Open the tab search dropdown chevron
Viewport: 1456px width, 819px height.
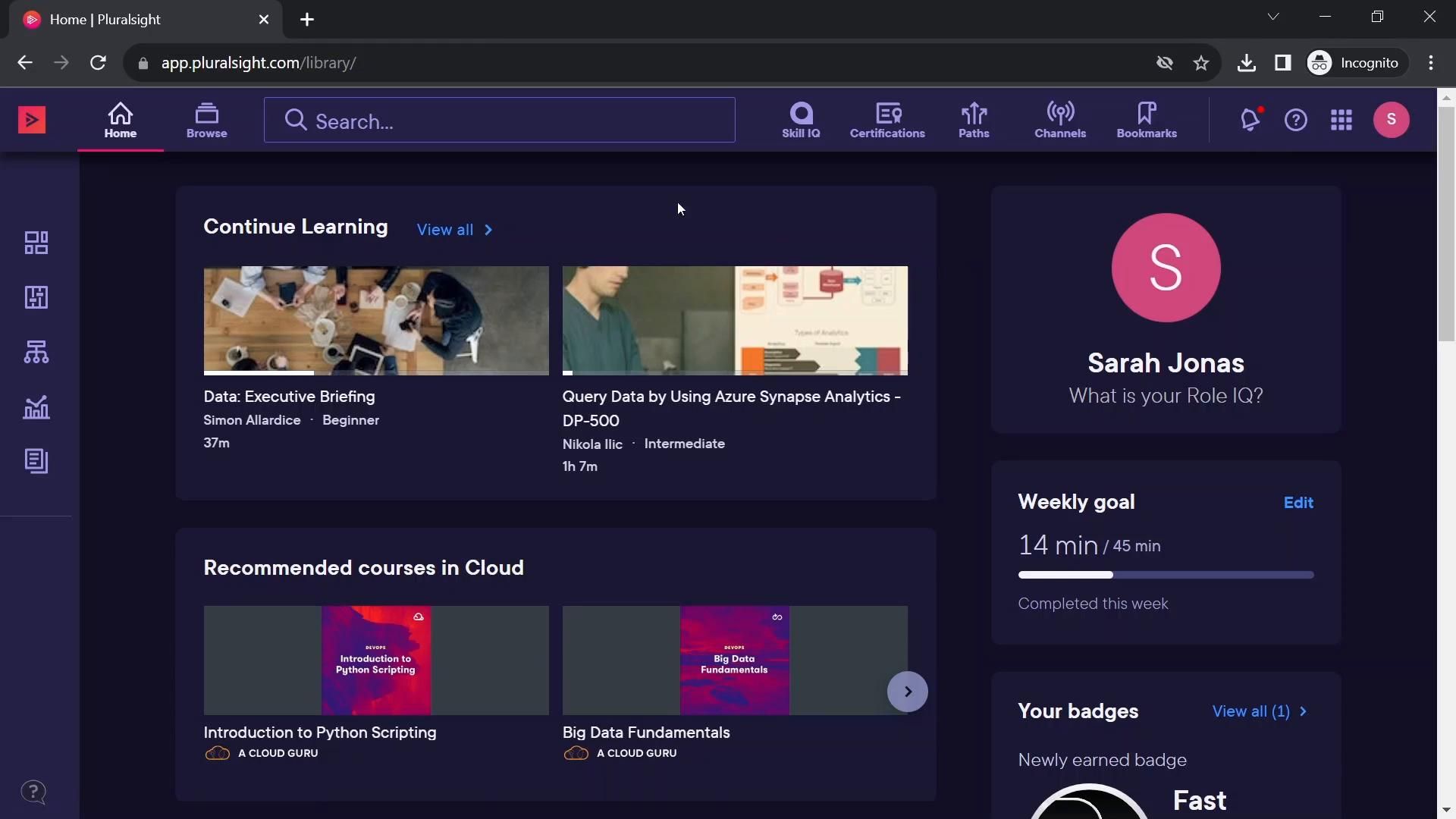(1273, 17)
